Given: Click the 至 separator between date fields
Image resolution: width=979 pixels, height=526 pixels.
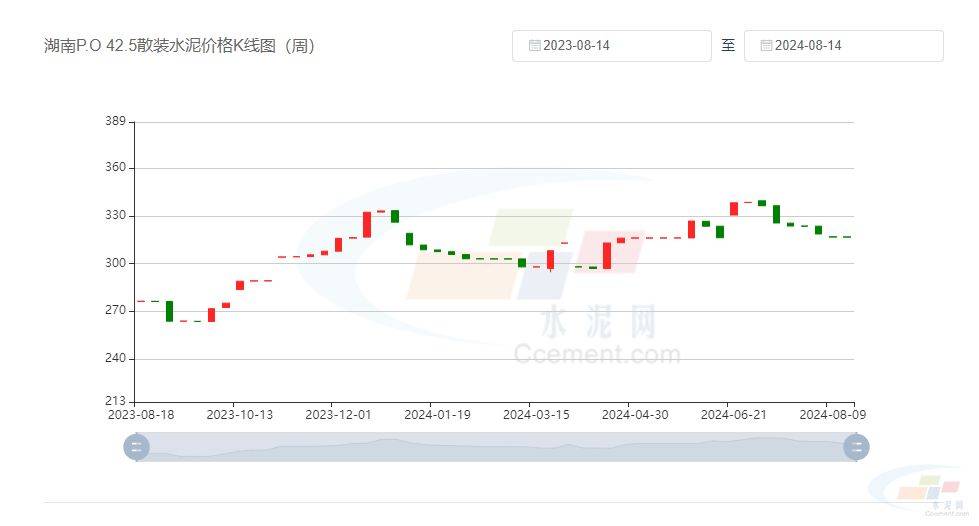Looking at the screenshot, I should [x=728, y=46].
